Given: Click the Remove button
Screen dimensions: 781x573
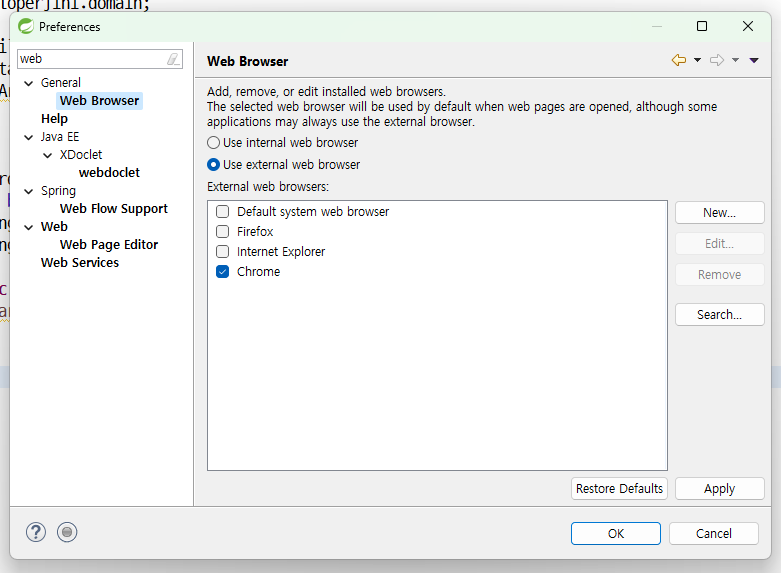Looking at the screenshot, I should click(x=719, y=275).
